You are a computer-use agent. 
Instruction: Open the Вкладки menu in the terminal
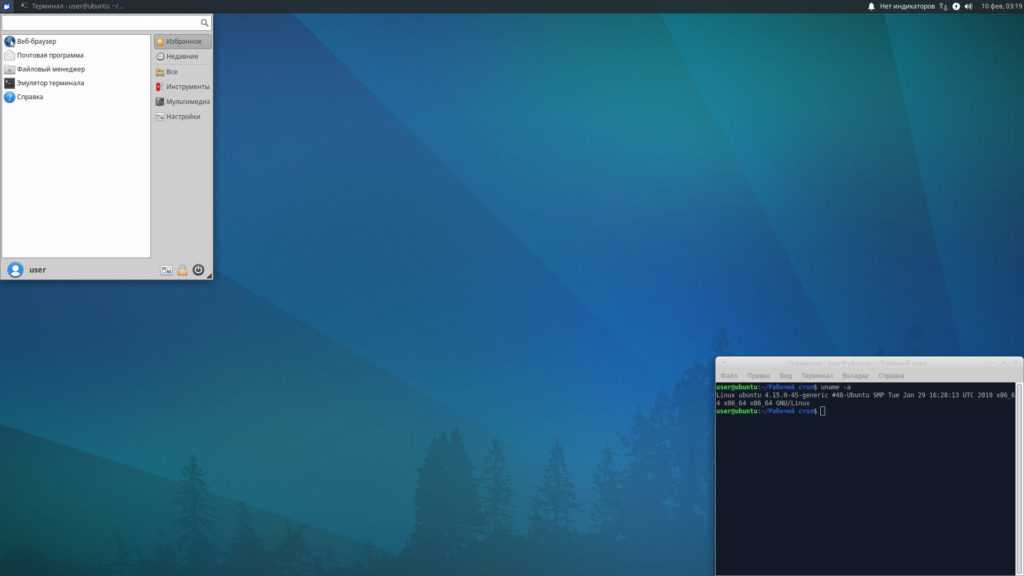pyautogui.click(x=856, y=376)
